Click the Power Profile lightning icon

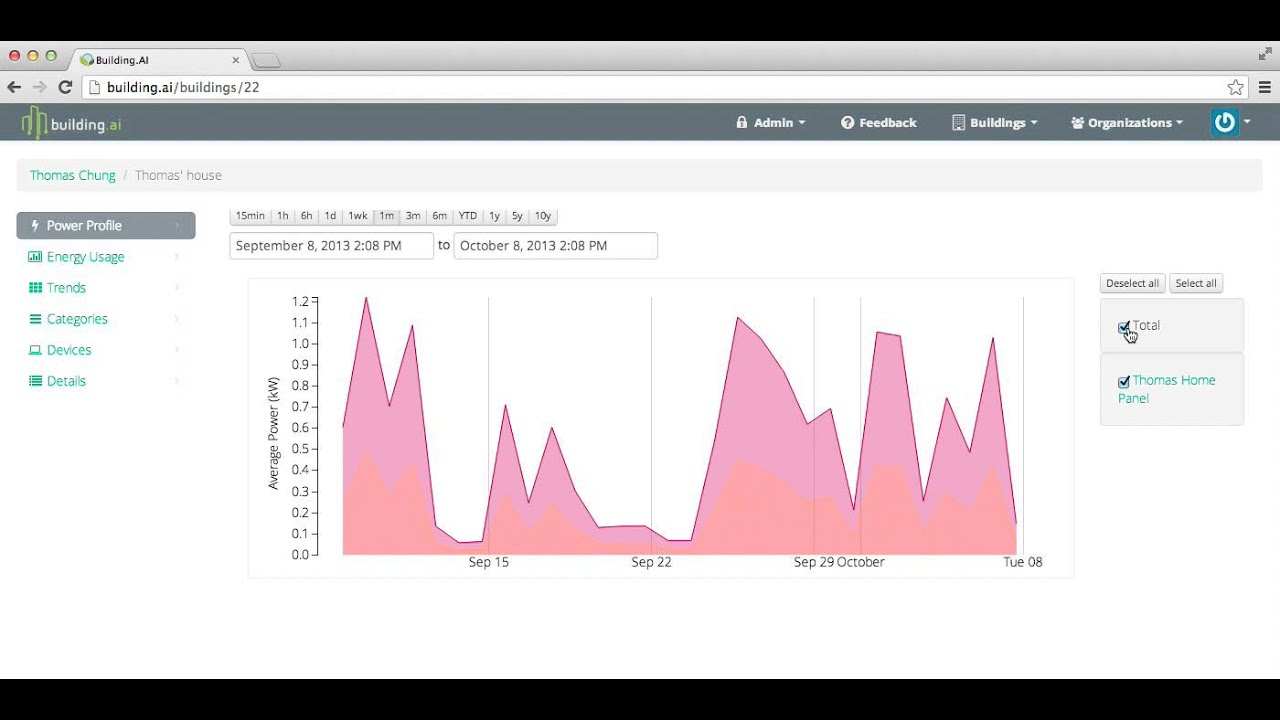[x=35, y=225]
